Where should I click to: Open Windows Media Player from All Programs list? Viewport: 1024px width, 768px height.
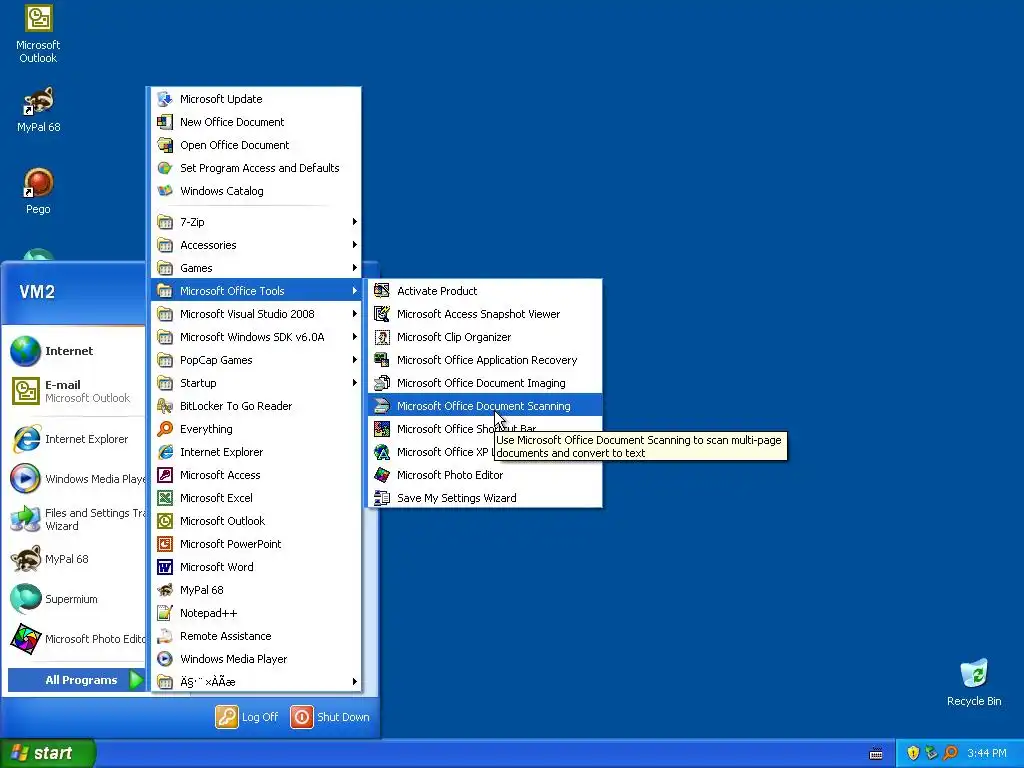coord(256,659)
